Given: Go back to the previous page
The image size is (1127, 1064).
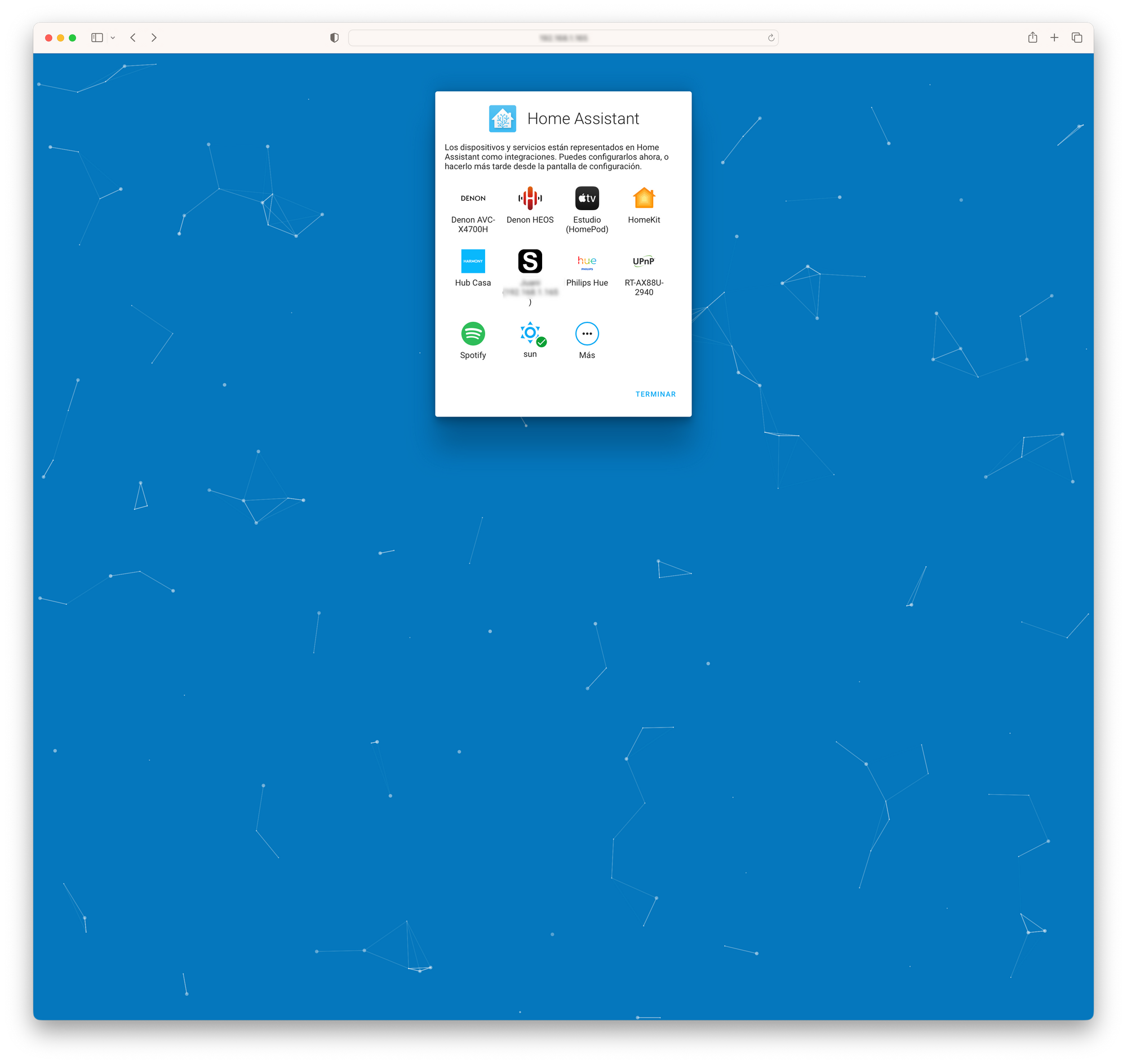Looking at the screenshot, I should pyautogui.click(x=133, y=37).
